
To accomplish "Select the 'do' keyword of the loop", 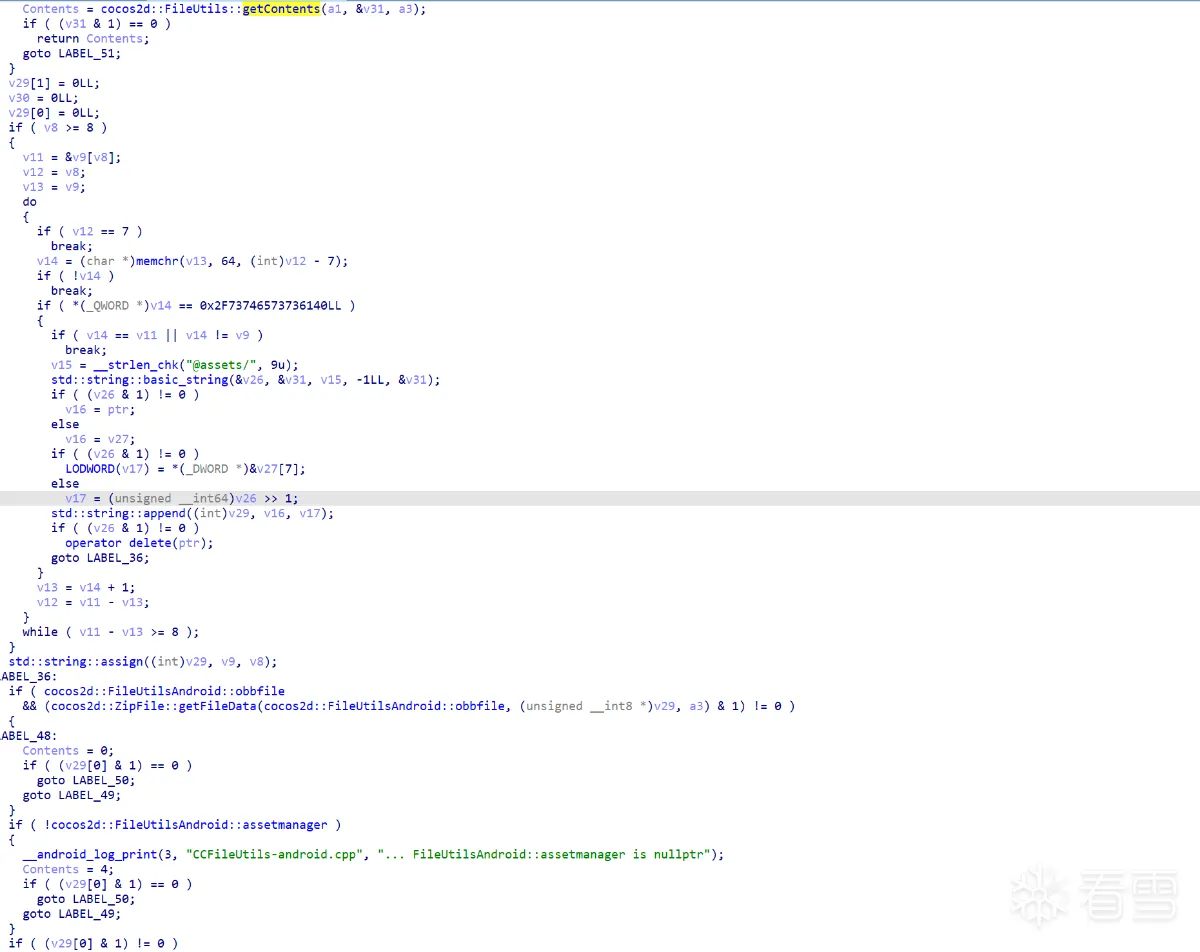I will click(29, 202).
